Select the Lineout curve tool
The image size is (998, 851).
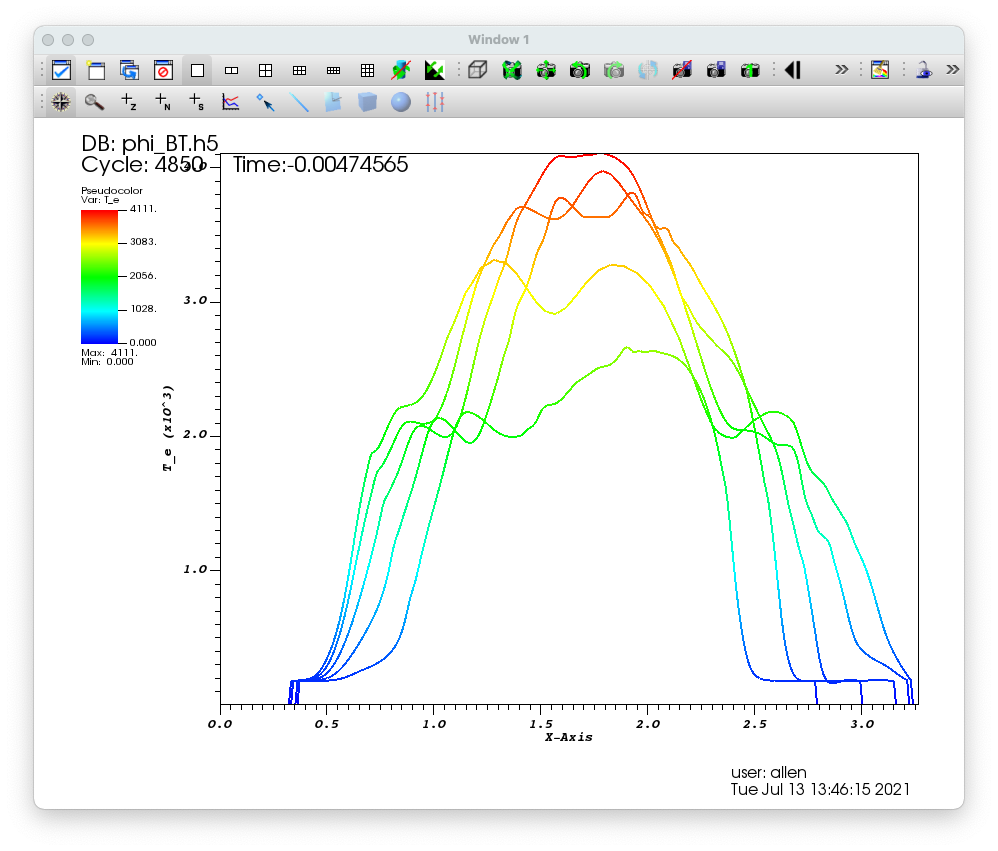(x=230, y=102)
